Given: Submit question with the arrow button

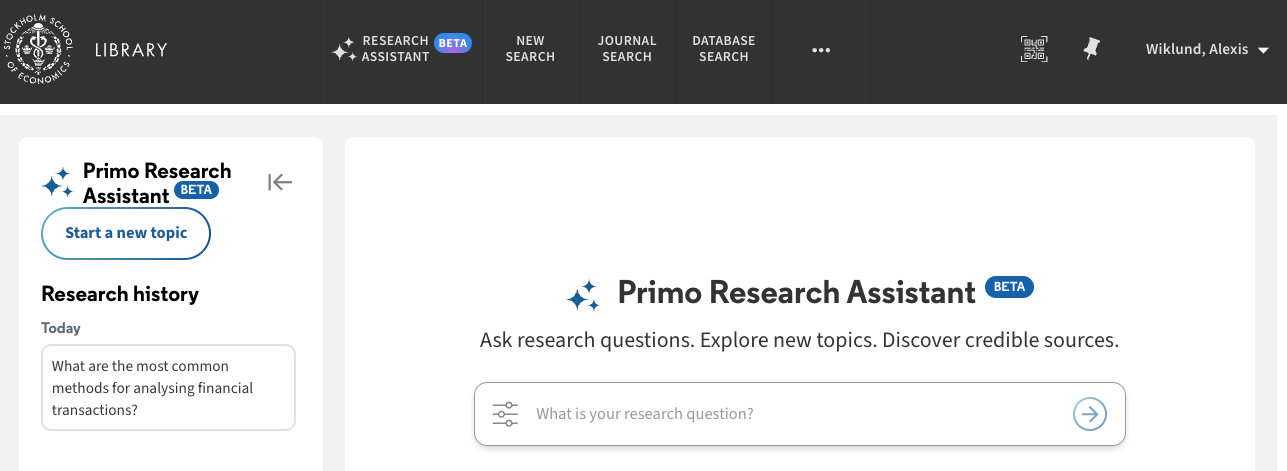Looking at the screenshot, I should pyautogui.click(x=1090, y=414).
